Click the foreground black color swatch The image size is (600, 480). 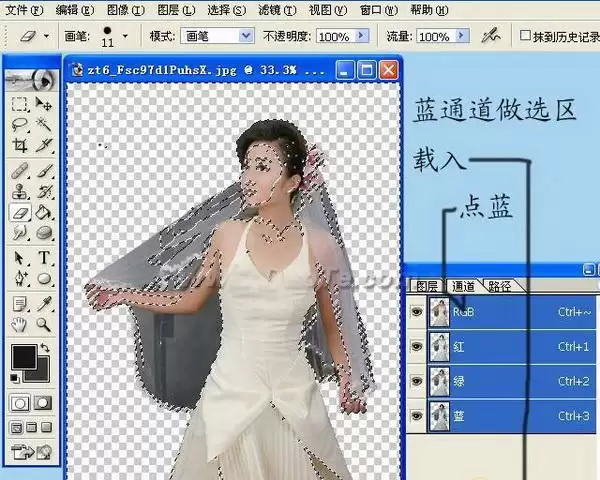pyautogui.click(x=24, y=356)
